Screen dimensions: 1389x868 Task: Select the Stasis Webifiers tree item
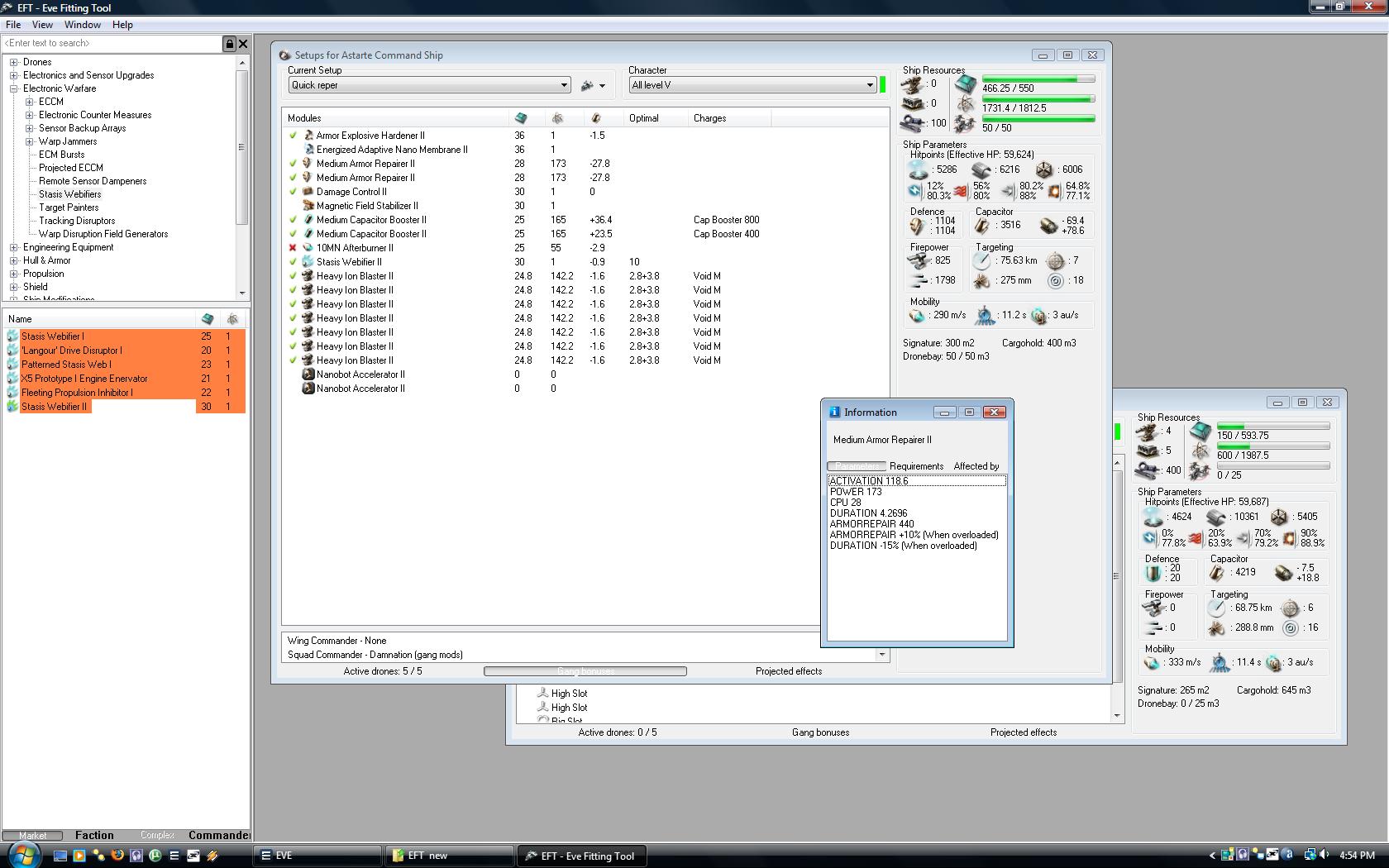70,194
